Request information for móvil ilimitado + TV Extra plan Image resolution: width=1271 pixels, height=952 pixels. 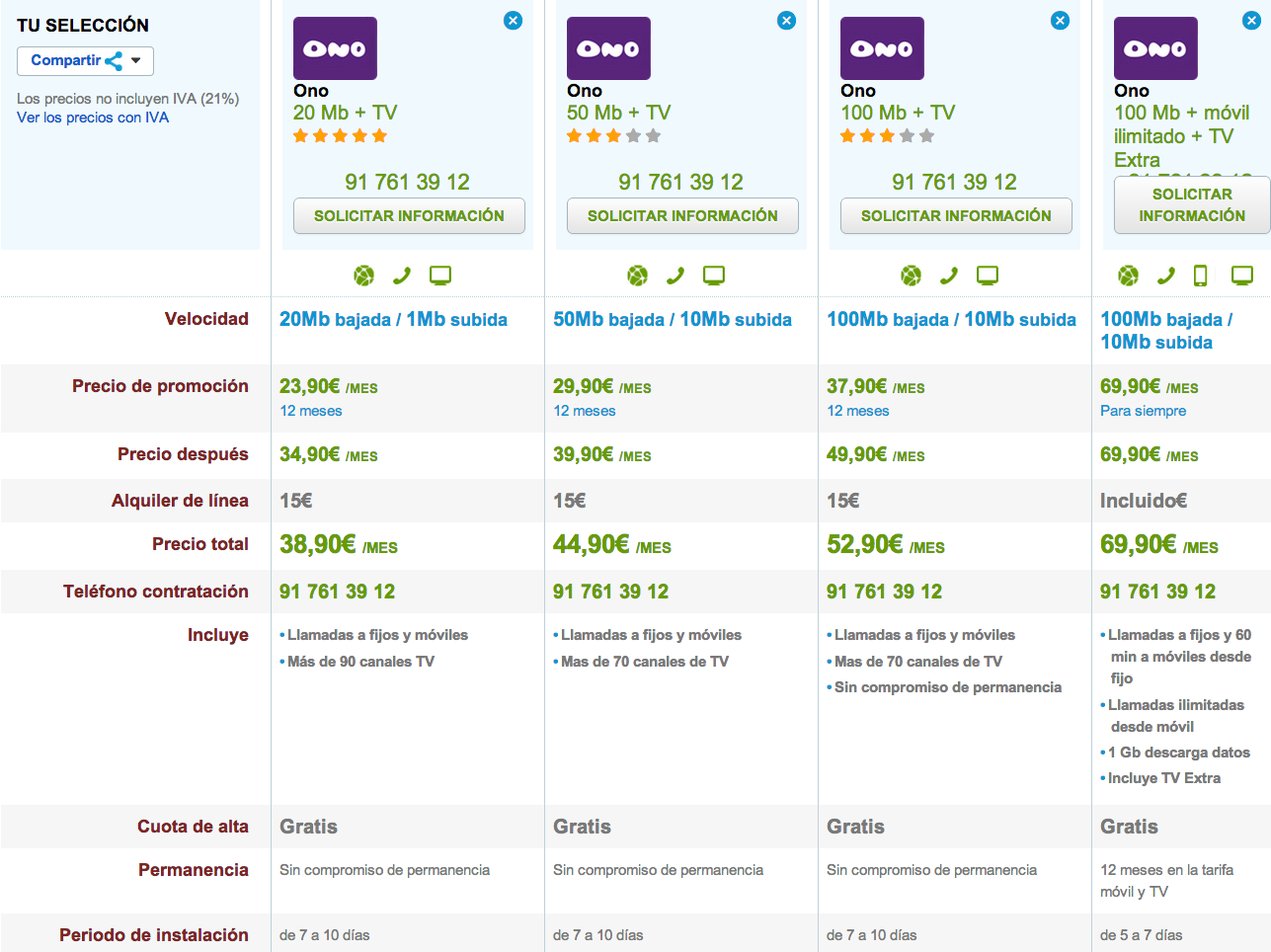coord(1192,205)
